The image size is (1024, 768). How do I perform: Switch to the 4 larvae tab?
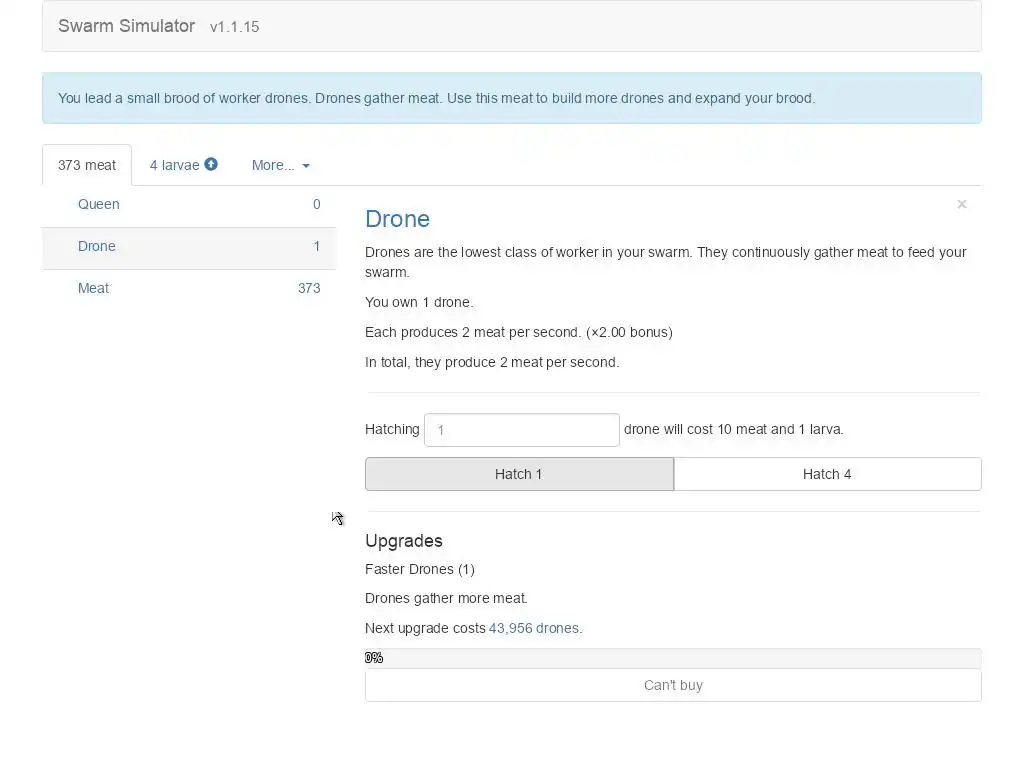point(175,165)
